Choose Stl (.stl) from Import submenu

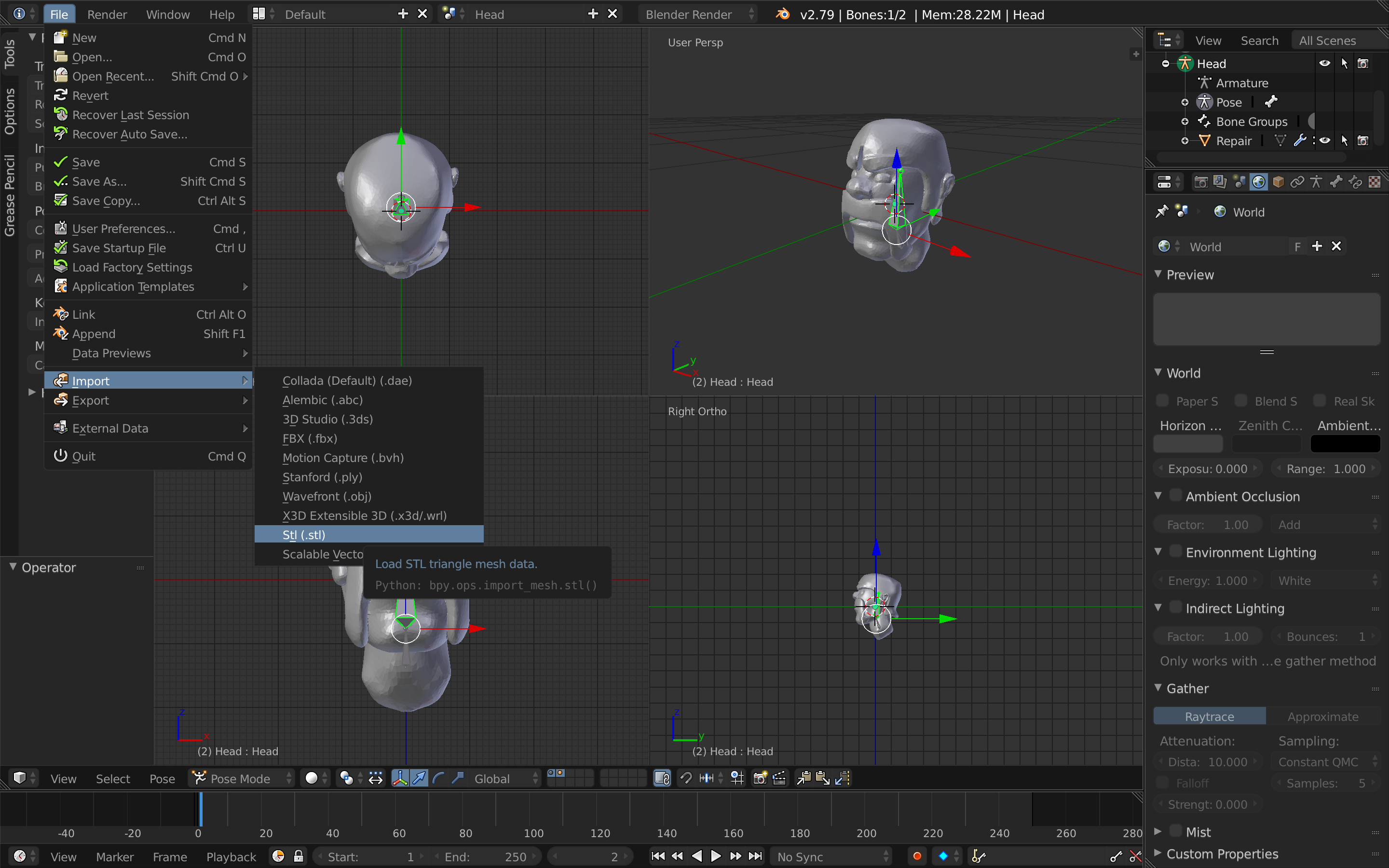coord(369,534)
